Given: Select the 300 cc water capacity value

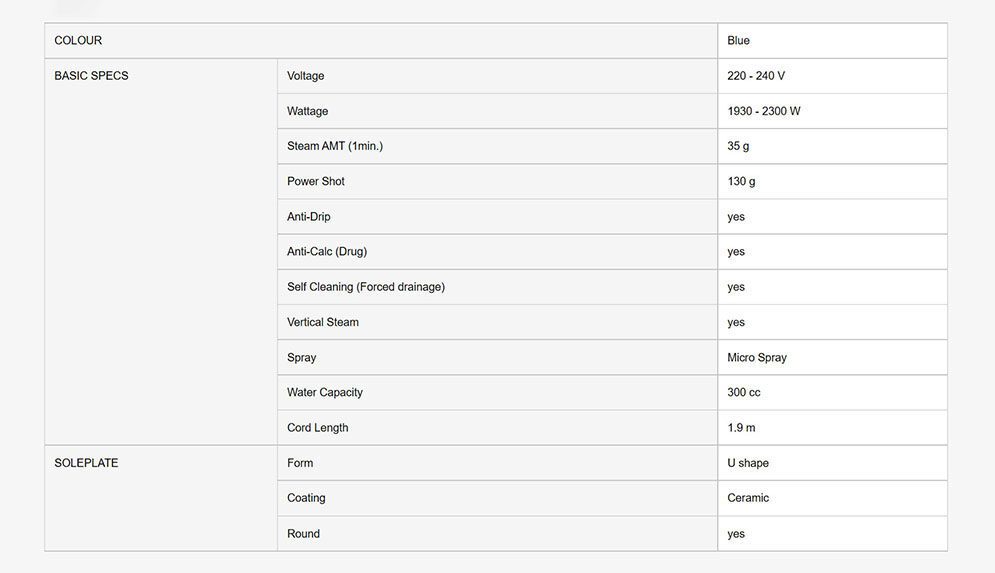Looking at the screenshot, I should pyautogui.click(x=744, y=392).
